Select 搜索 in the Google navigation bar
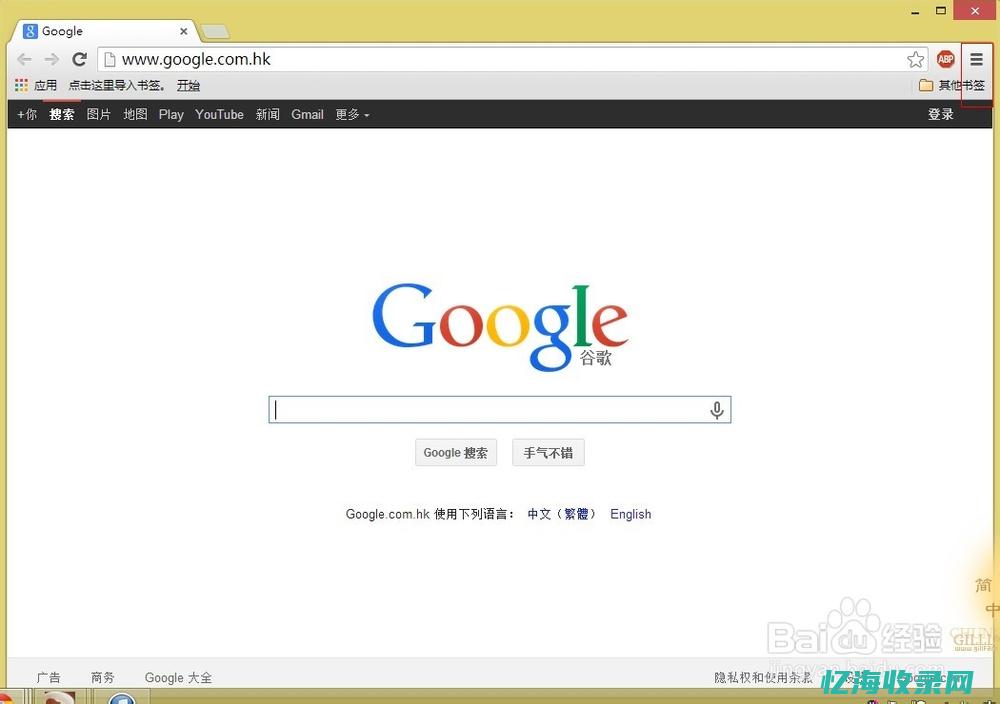The height and width of the screenshot is (704, 1000). (x=62, y=114)
